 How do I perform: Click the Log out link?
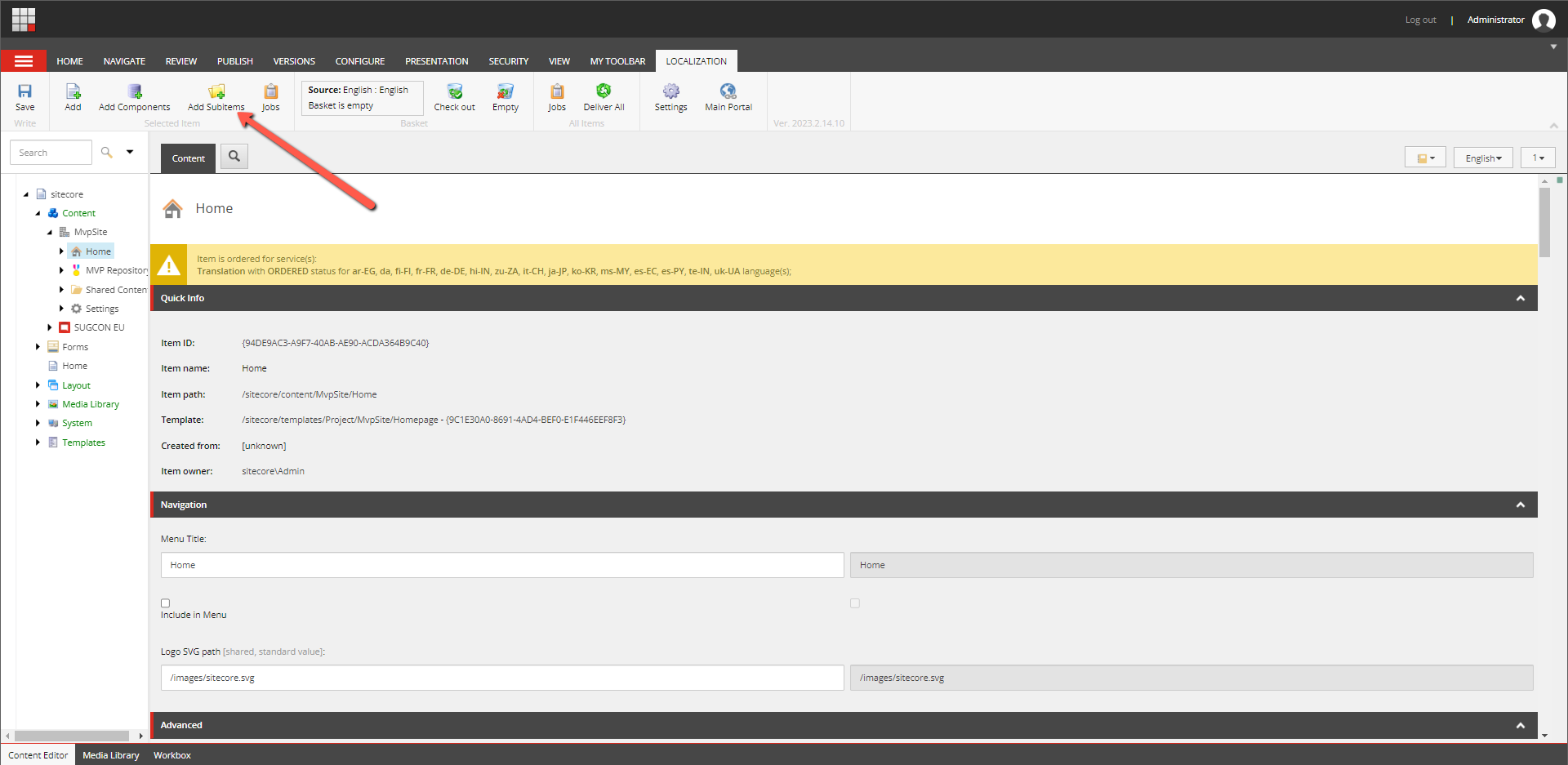(x=1420, y=20)
